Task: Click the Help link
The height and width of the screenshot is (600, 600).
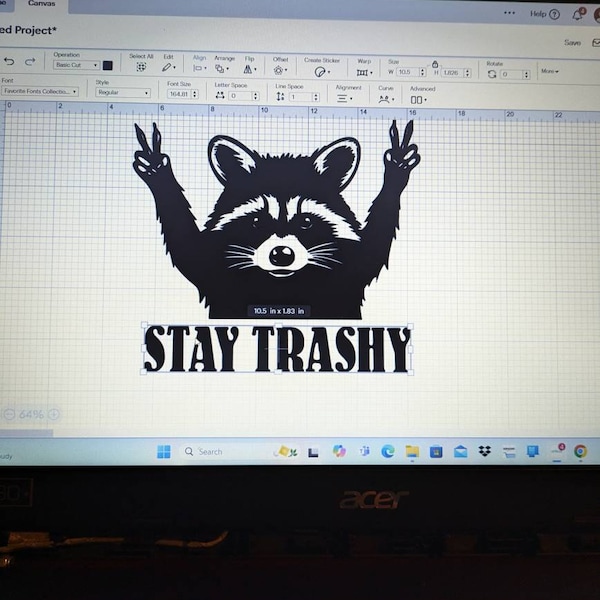Action: tap(538, 14)
